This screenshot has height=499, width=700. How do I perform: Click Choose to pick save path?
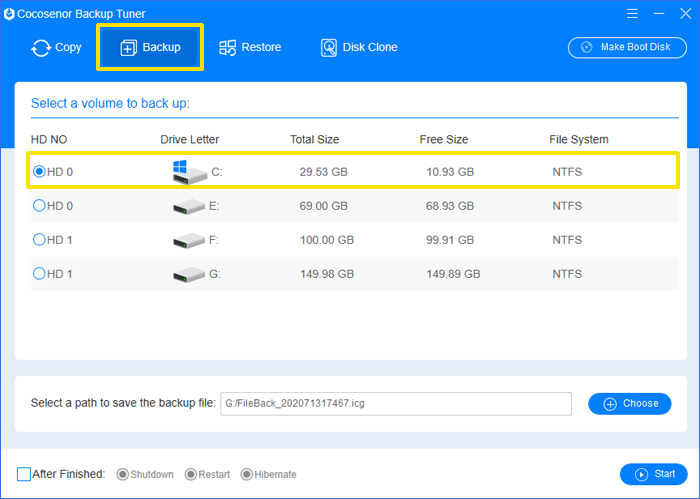(629, 403)
